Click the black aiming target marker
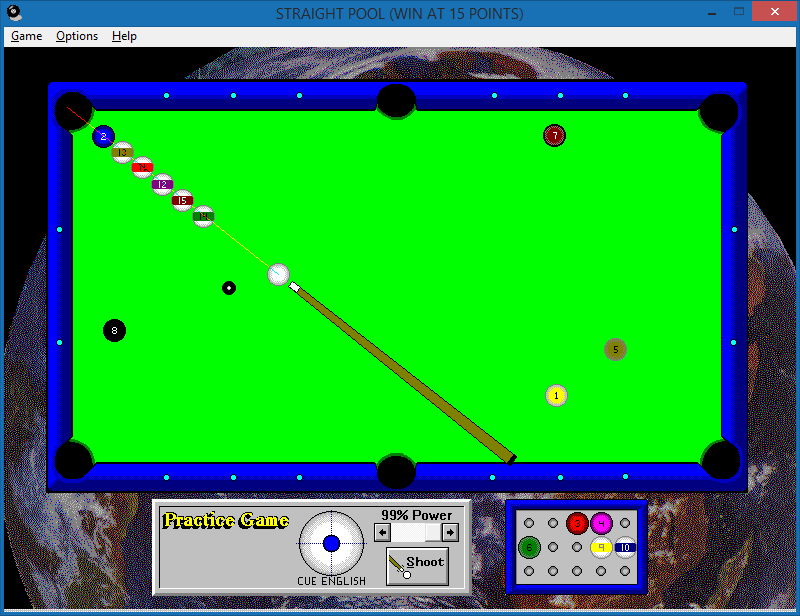 point(229,288)
